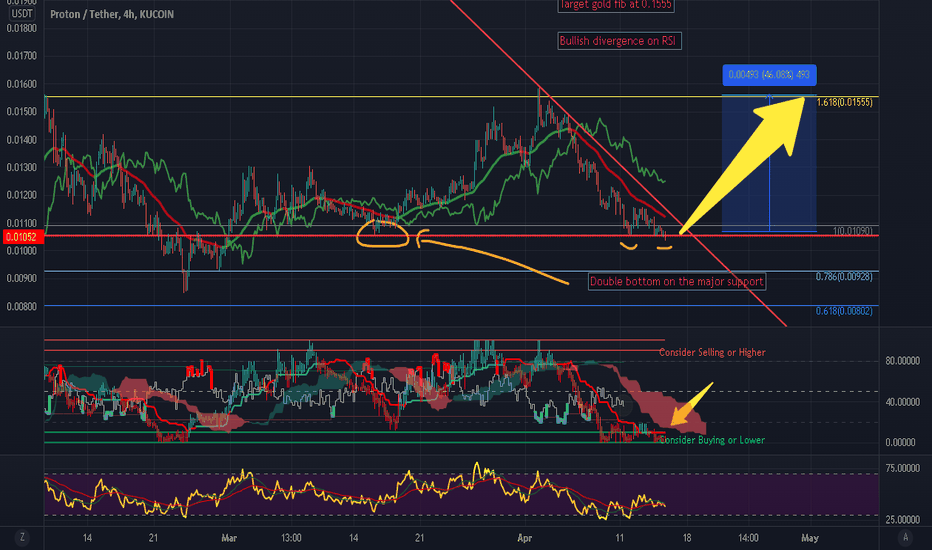Click the 18 date label on time axis

pyautogui.click(x=687, y=538)
